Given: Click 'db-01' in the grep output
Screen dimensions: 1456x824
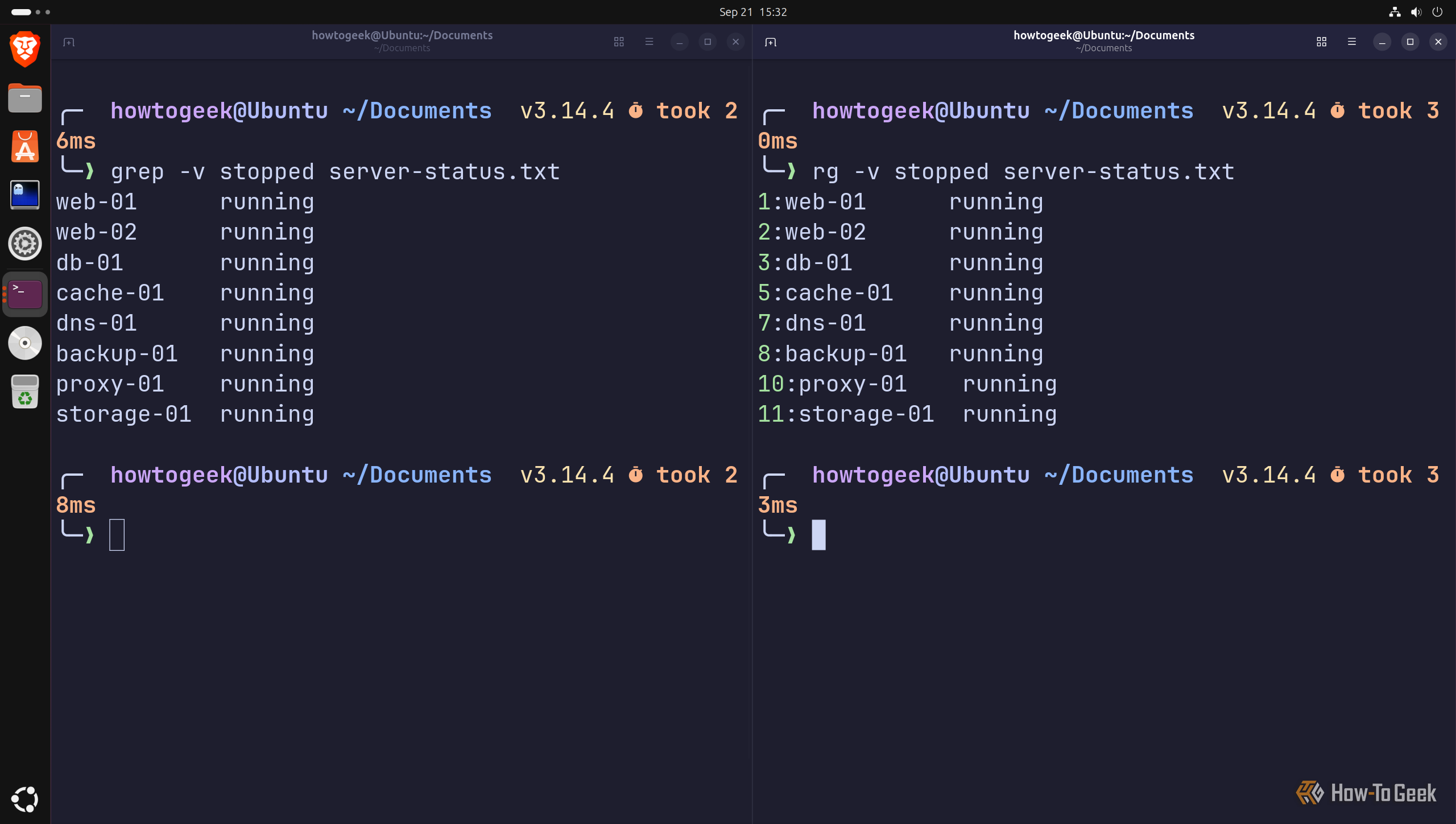Looking at the screenshot, I should tap(89, 263).
